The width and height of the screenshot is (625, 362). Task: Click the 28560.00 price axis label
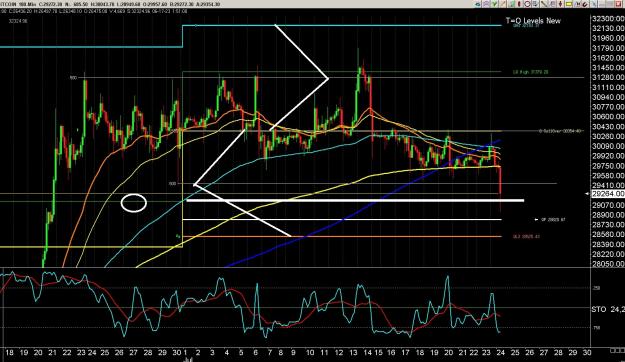(x=608, y=234)
